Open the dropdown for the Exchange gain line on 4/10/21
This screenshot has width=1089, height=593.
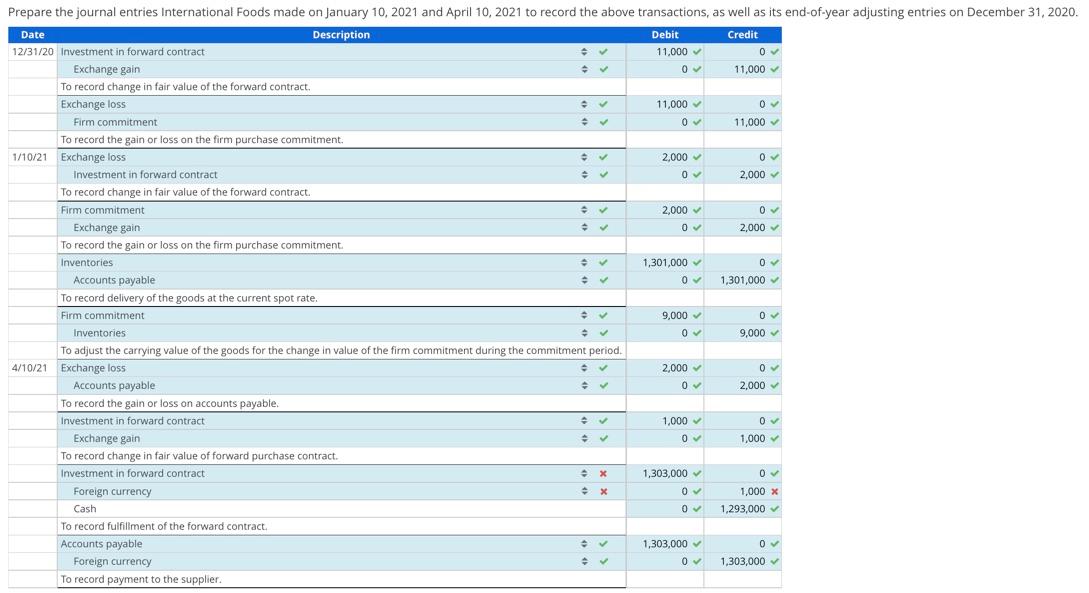[582, 438]
